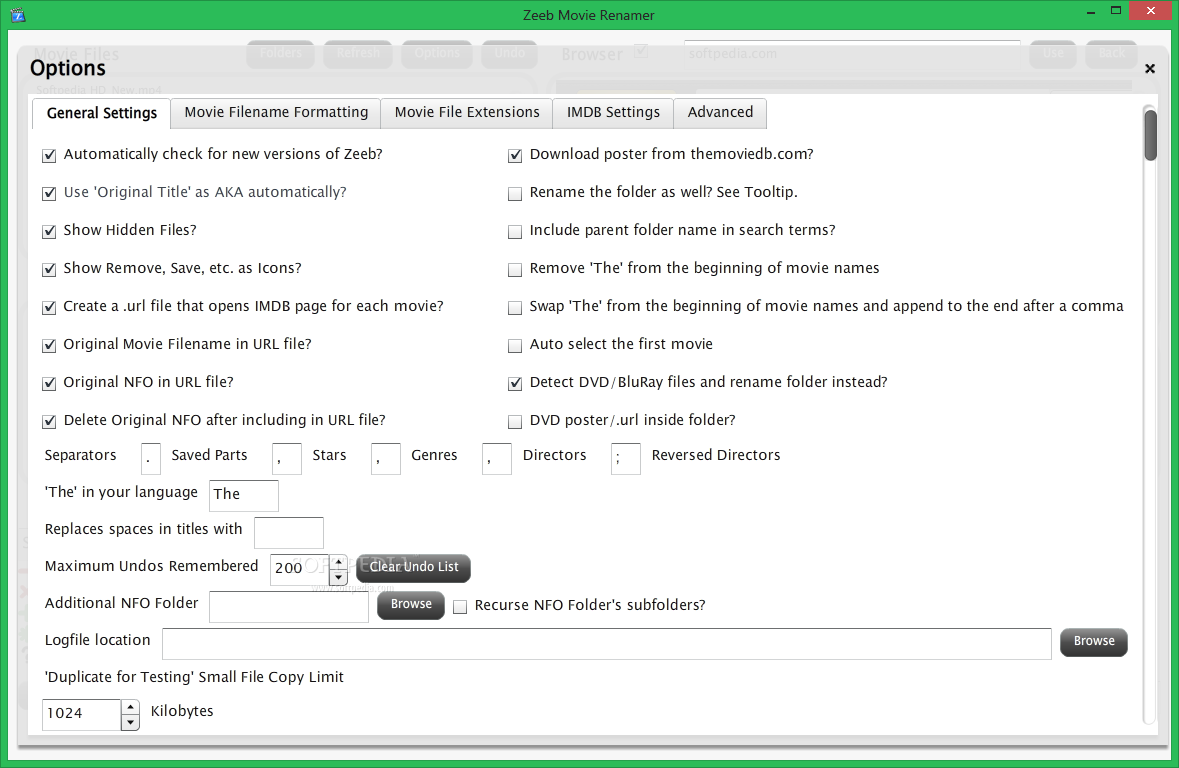
Task: Click the Options dialog vertical scrollbar thumb
Action: (x=1150, y=135)
